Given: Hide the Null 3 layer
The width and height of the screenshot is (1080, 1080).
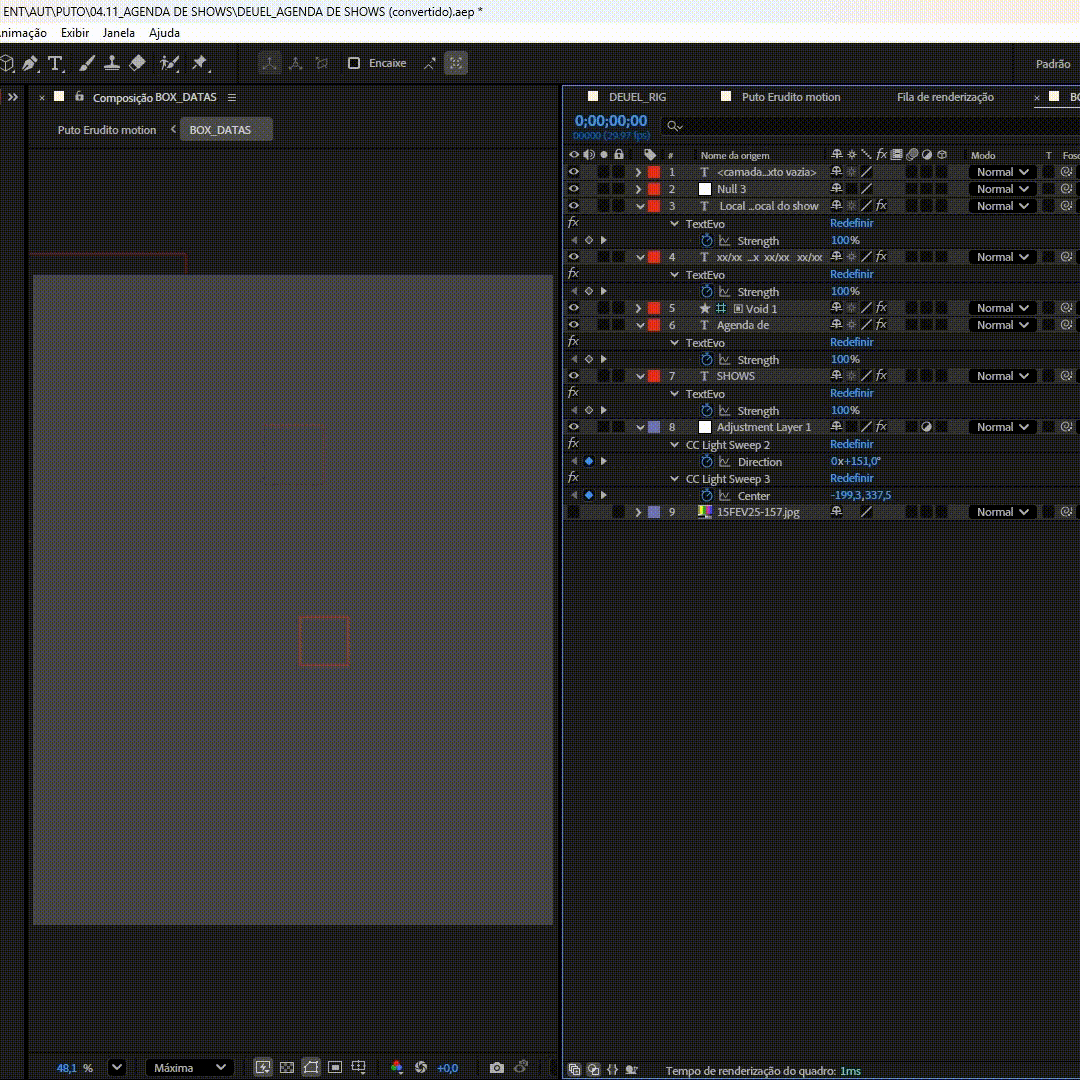Looking at the screenshot, I should (573, 189).
